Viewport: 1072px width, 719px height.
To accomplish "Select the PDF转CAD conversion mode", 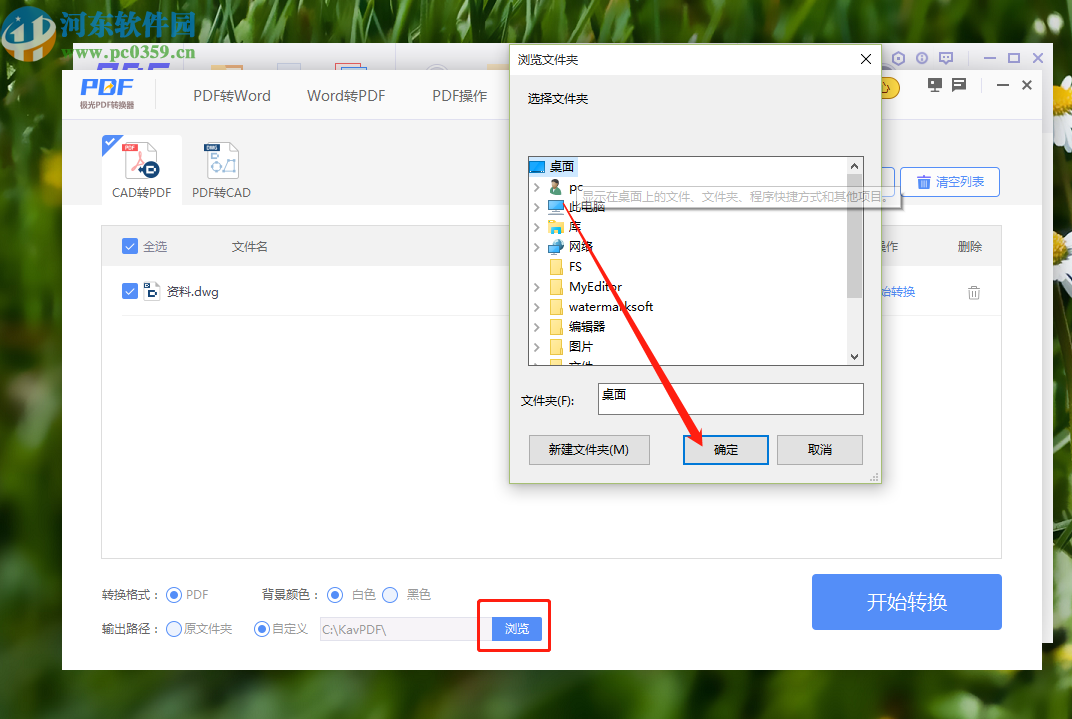I will (221, 170).
